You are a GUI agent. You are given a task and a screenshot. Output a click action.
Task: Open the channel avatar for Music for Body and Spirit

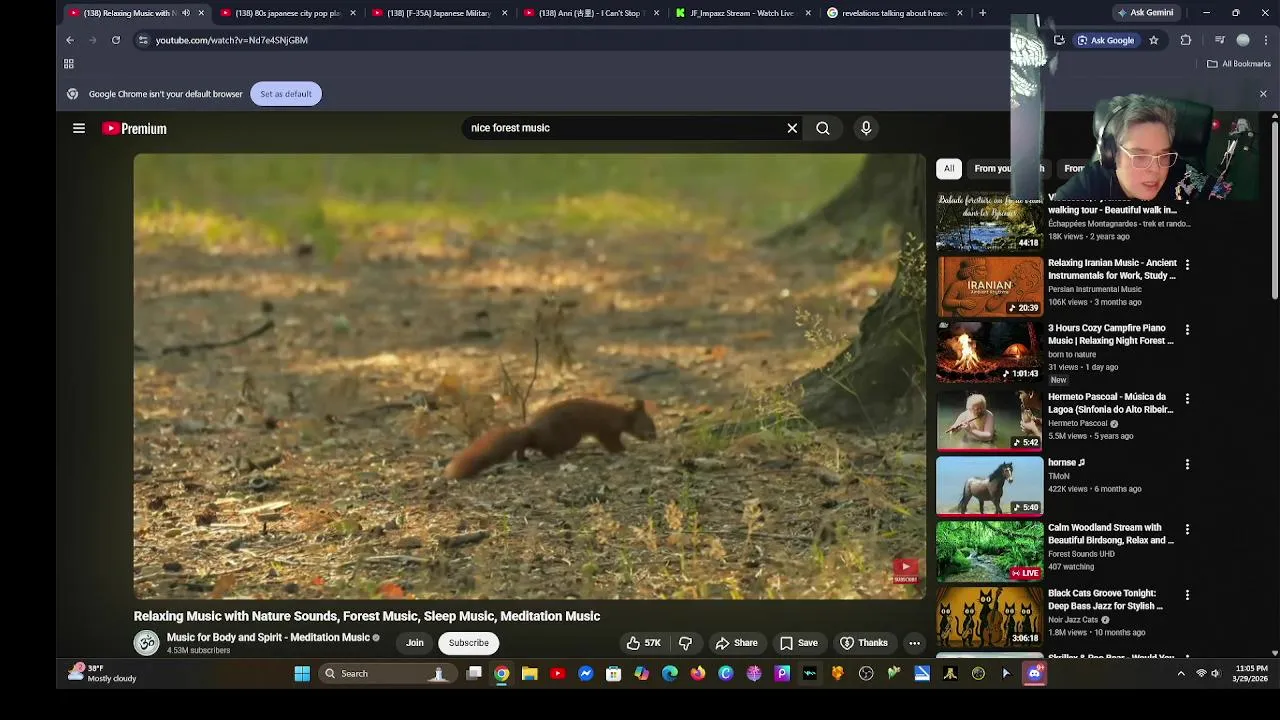click(147, 643)
